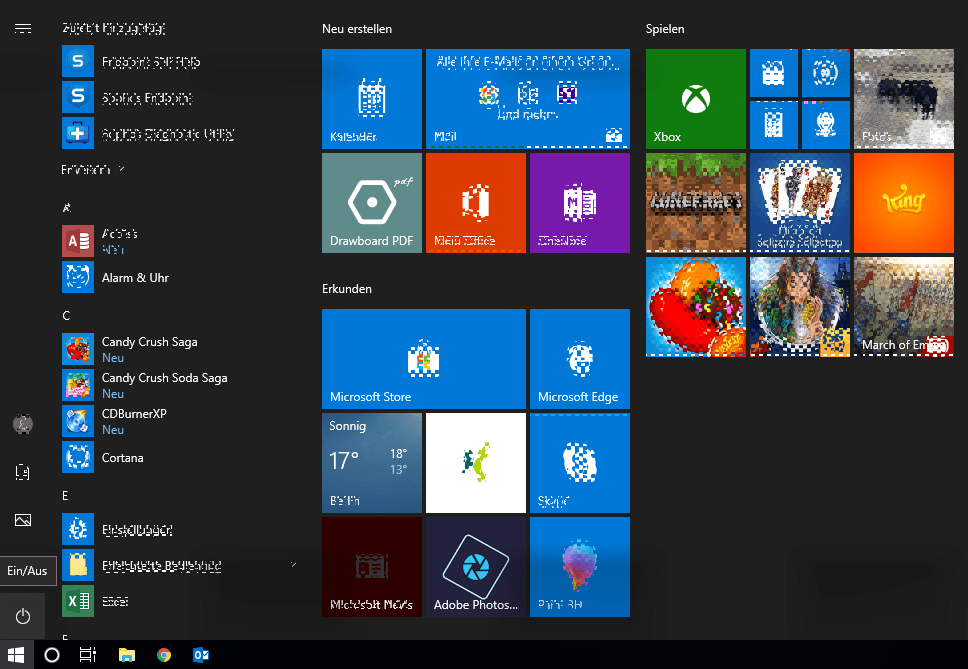This screenshot has height=669, width=968.
Task: Open Candy Crush Soda Saga list entry
Action: [x=179, y=385]
